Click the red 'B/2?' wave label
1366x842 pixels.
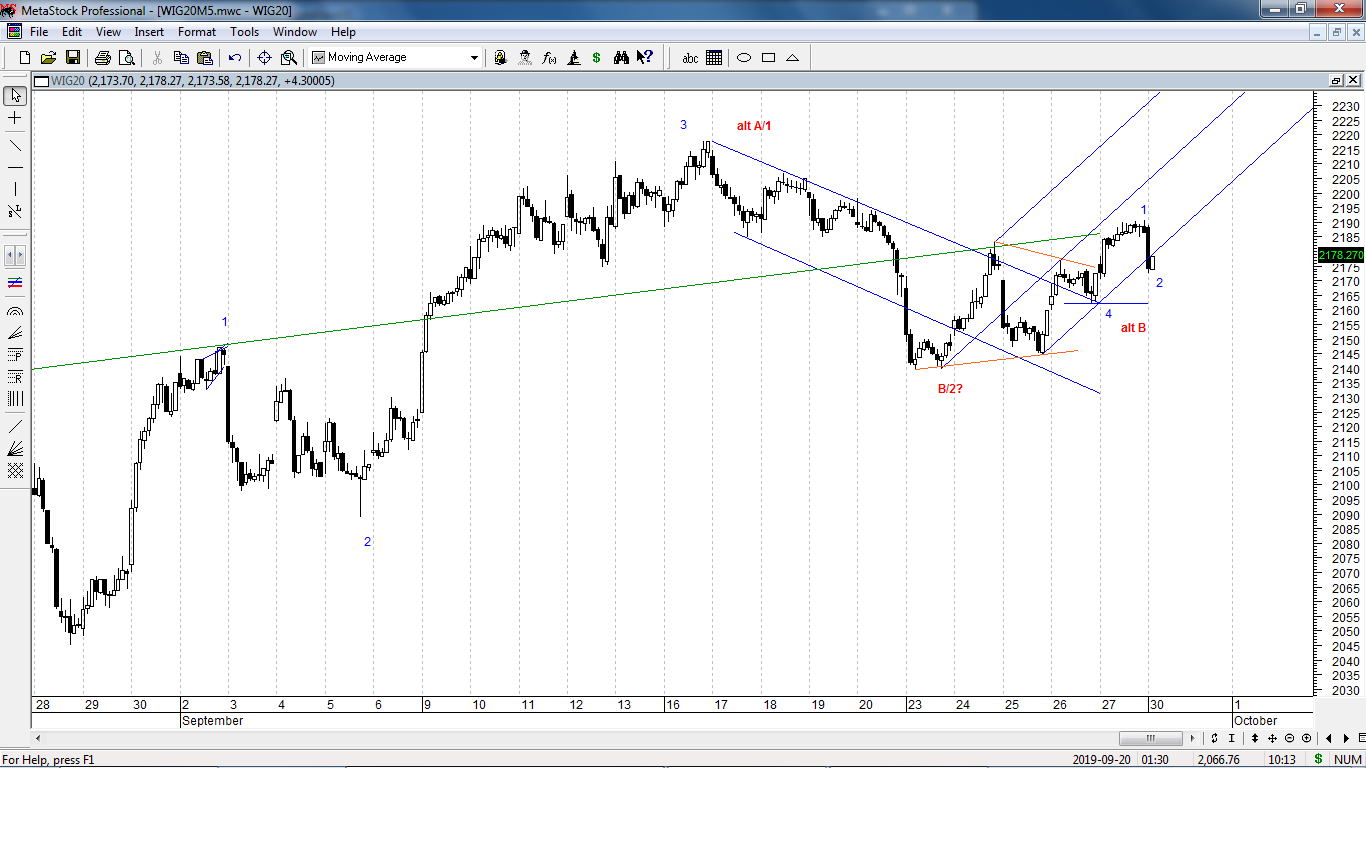(950, 389)
